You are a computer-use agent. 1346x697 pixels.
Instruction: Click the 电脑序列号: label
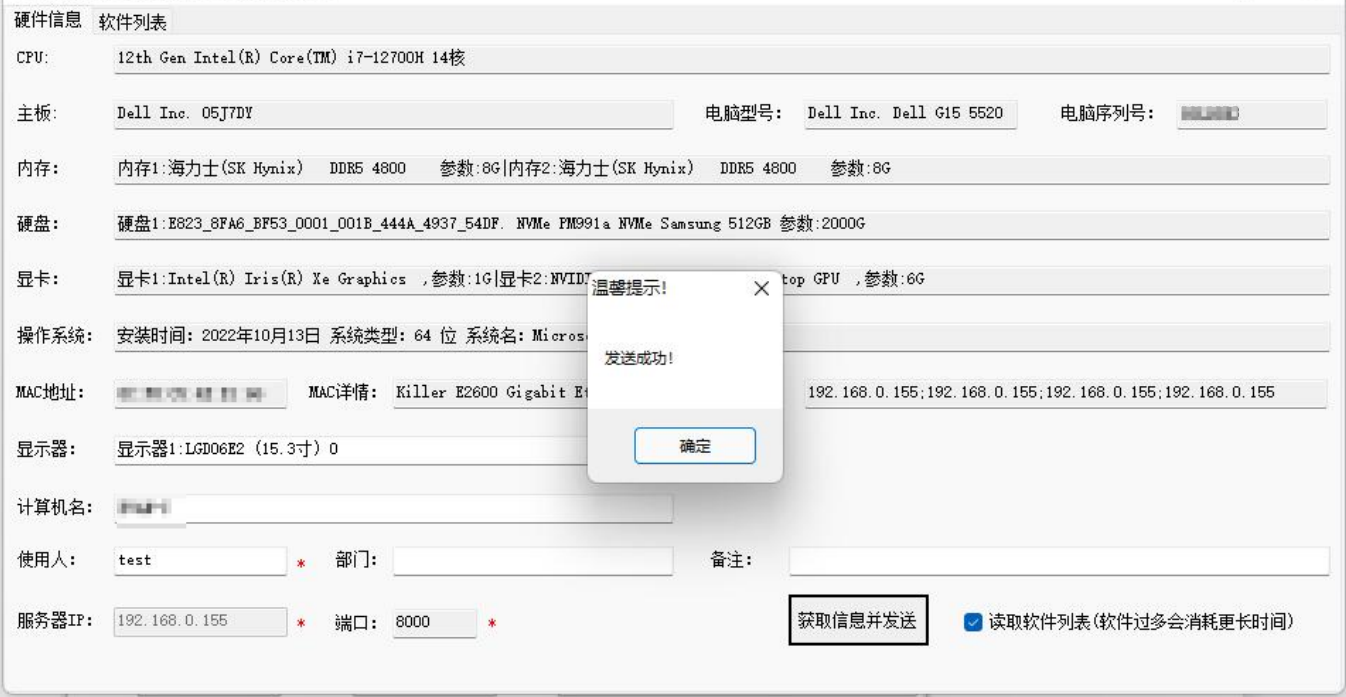coord(1108,113)
